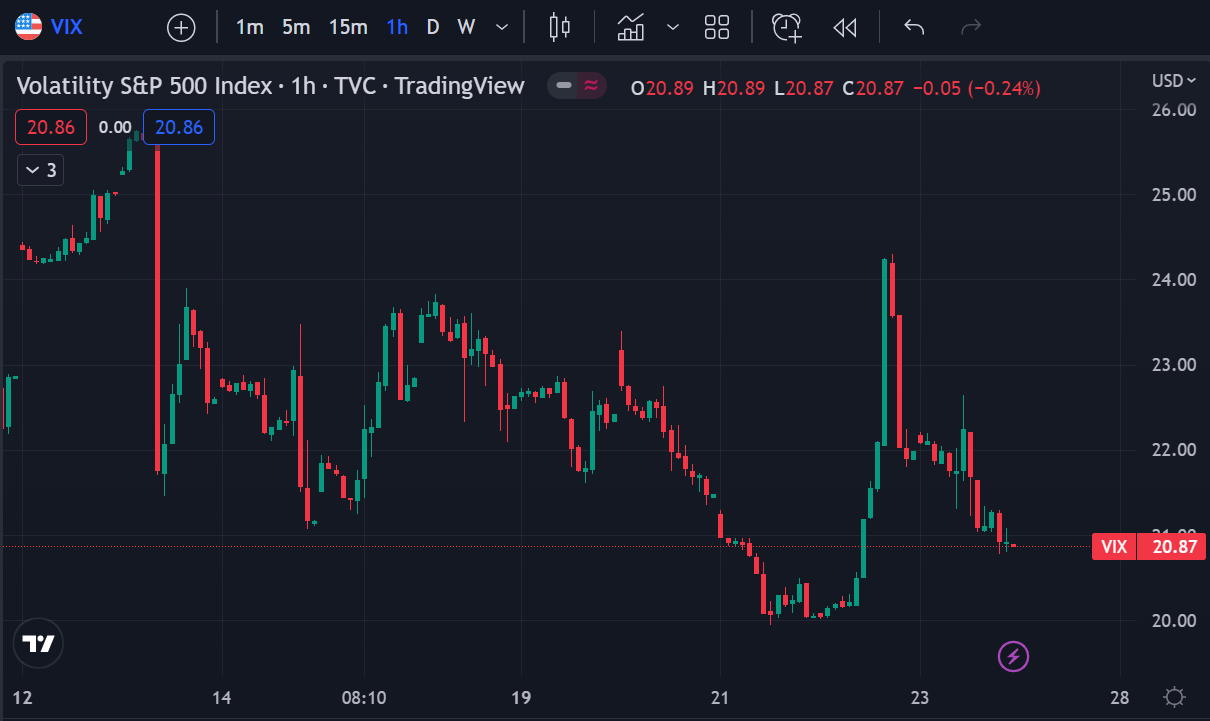Click the undo arrow
The image size is (1210, 721).
(x=913, y=27)
